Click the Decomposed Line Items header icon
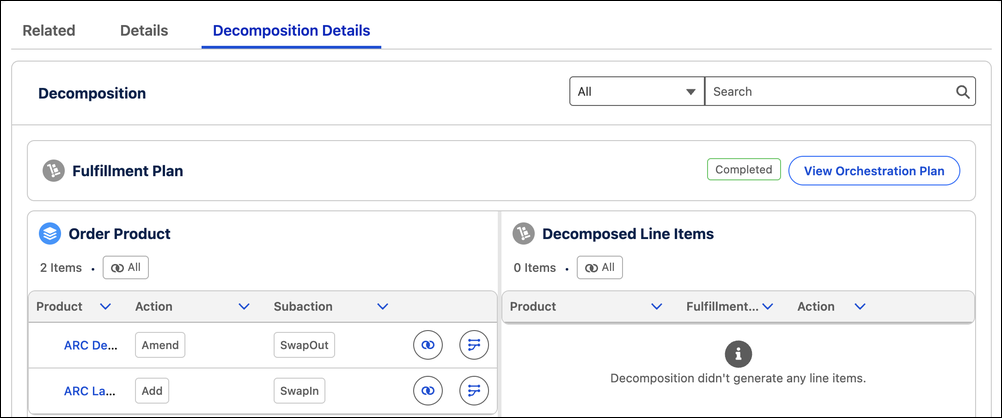The height and width of the screenshot is (418, 1002). 523,234
